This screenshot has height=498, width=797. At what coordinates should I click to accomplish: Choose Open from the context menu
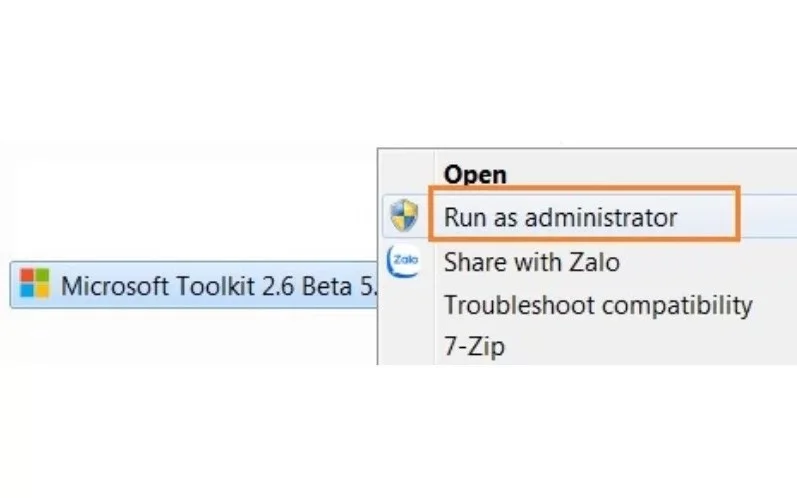[475, 175]
